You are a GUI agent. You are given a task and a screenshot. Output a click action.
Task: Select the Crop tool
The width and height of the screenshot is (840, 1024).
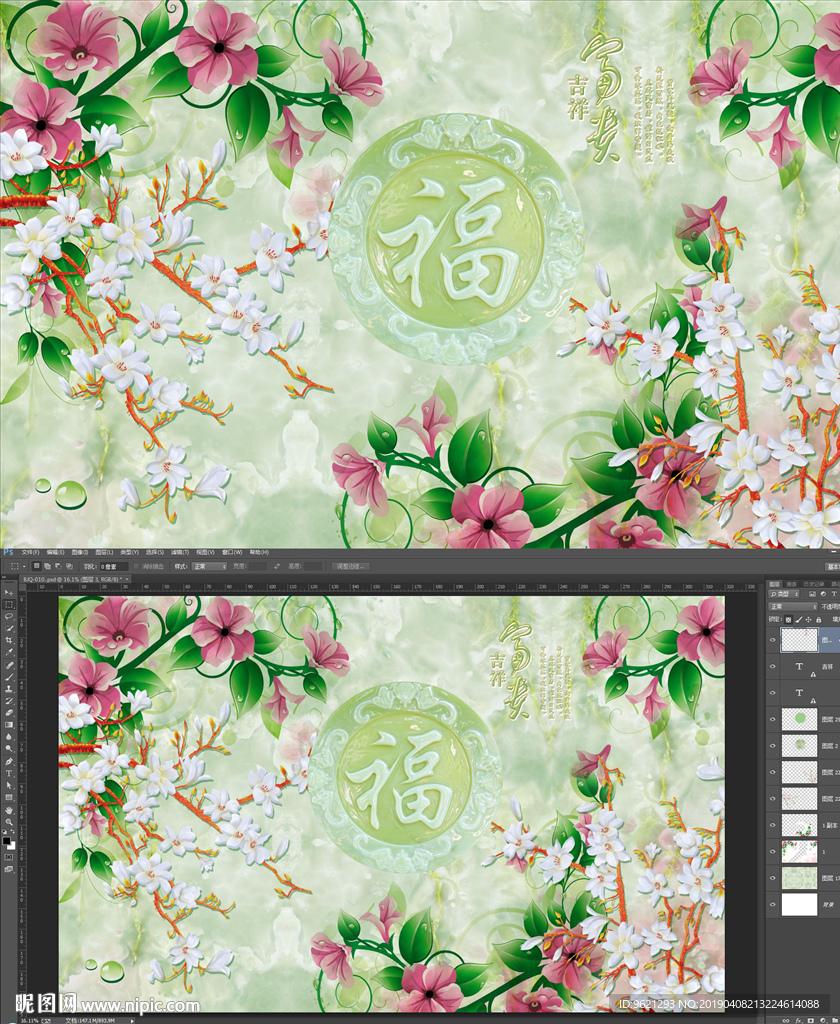pyautogui.click(x=8, y=640)
